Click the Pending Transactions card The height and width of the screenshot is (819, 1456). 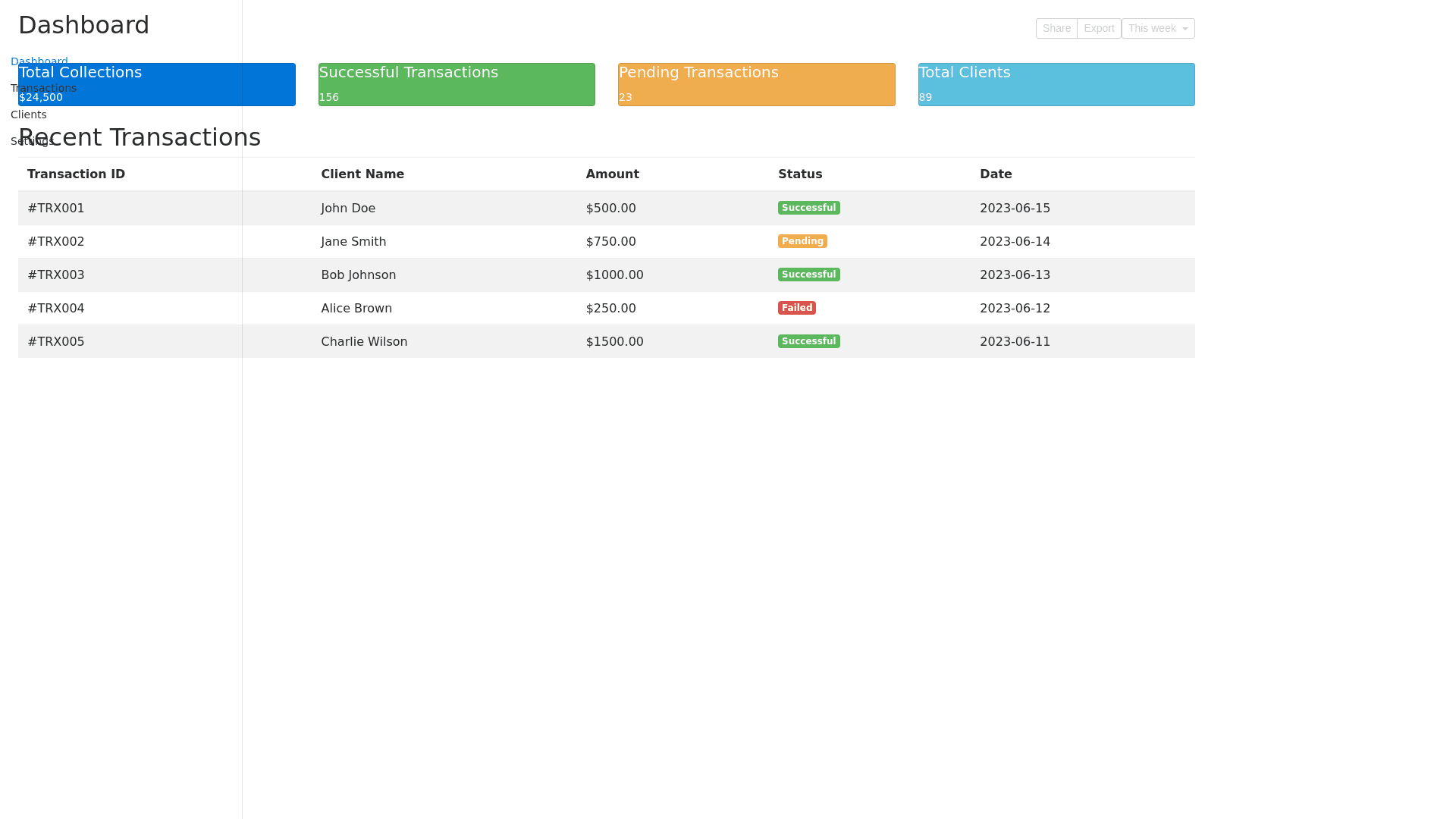click(x=756, y=84)
